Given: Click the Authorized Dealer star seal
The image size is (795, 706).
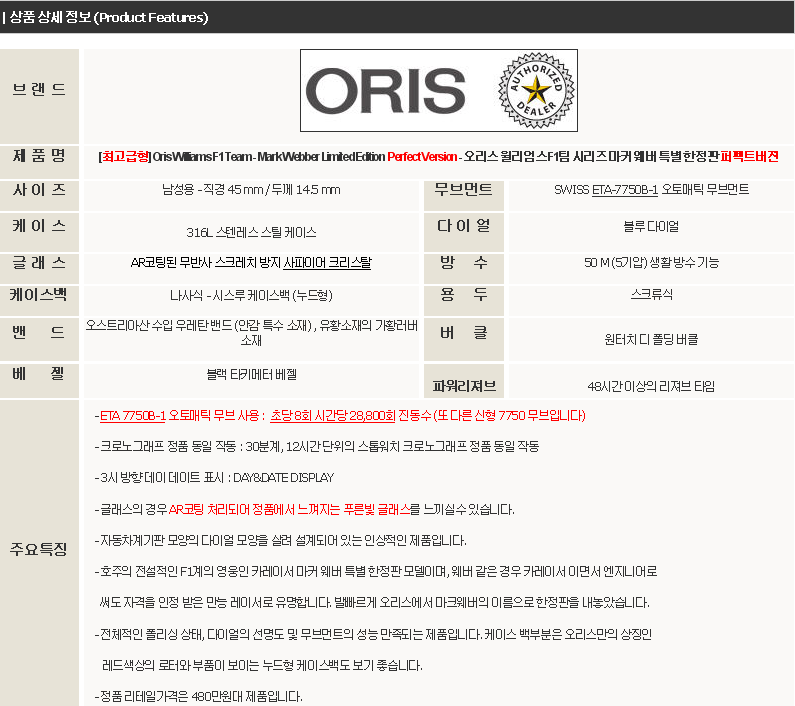Looking at the screenshot, I should point(536,91).
